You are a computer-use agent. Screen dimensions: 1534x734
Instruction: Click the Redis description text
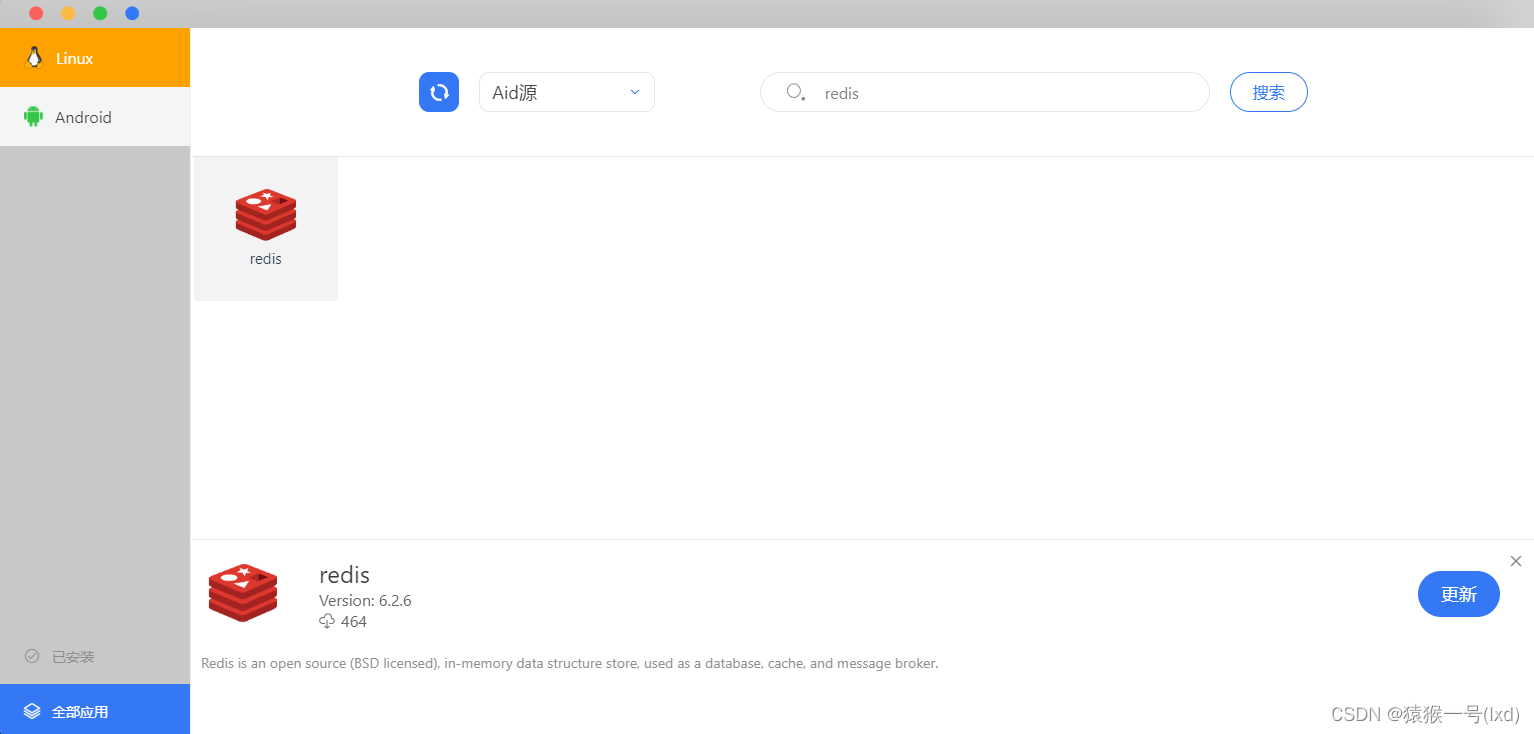(x=570, y=663)
